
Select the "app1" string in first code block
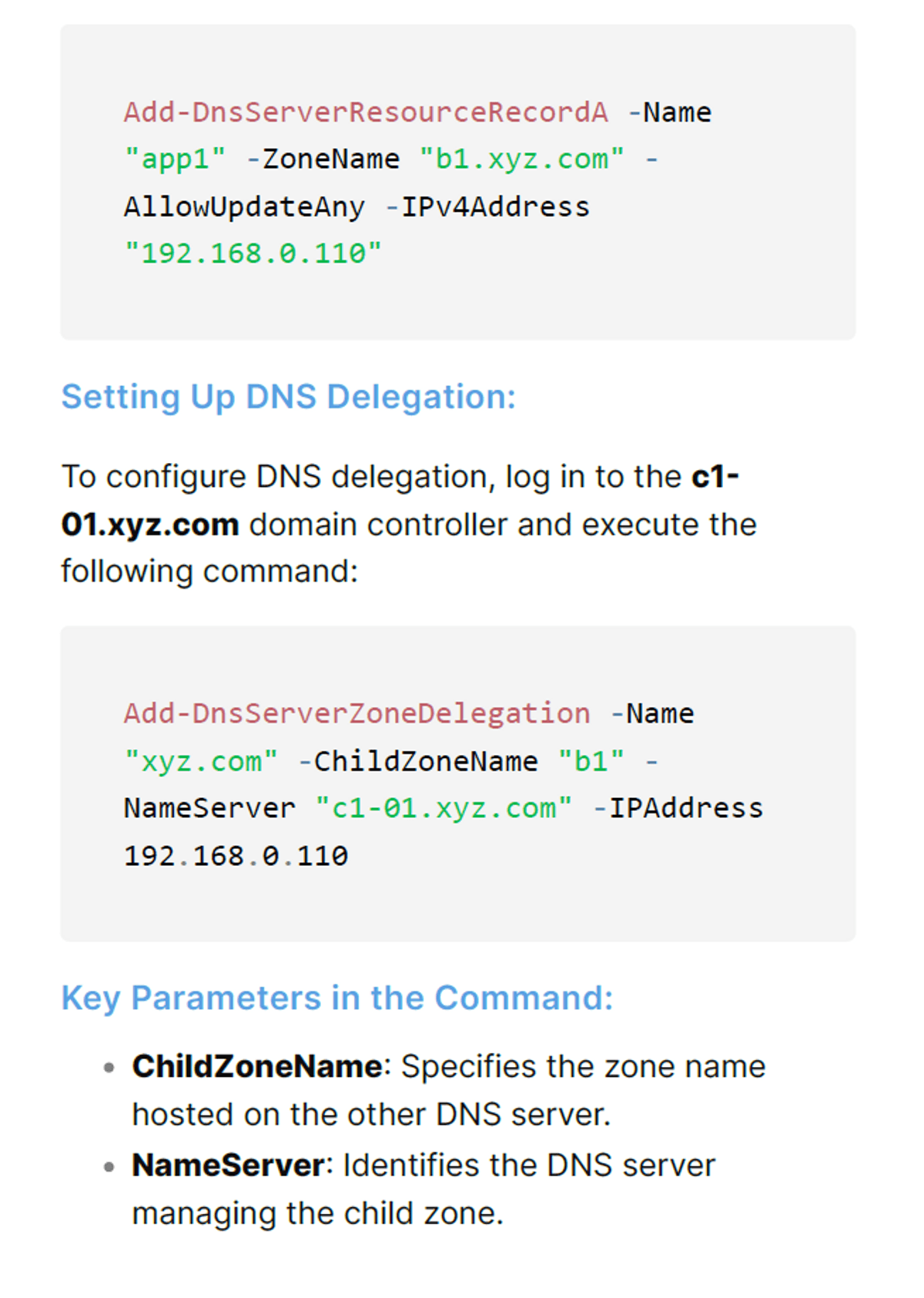coord(175,159)
